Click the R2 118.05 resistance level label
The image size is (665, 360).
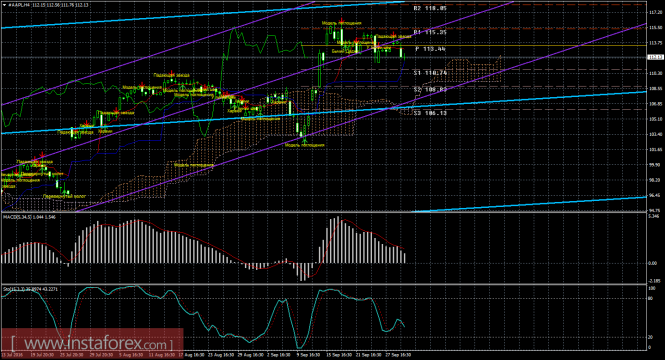(430, 8)
